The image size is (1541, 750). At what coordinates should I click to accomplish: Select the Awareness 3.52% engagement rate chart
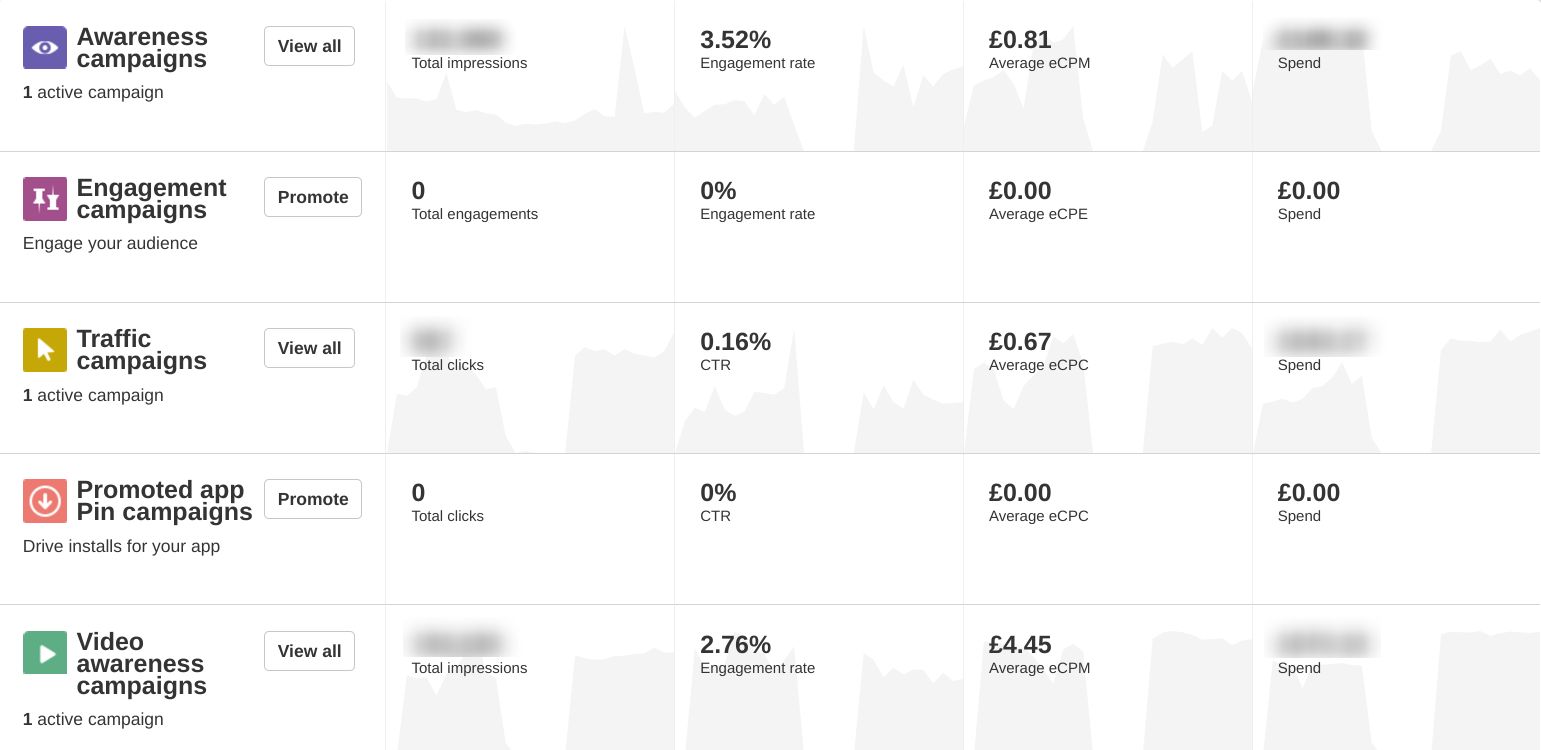(x=819, y=75)
